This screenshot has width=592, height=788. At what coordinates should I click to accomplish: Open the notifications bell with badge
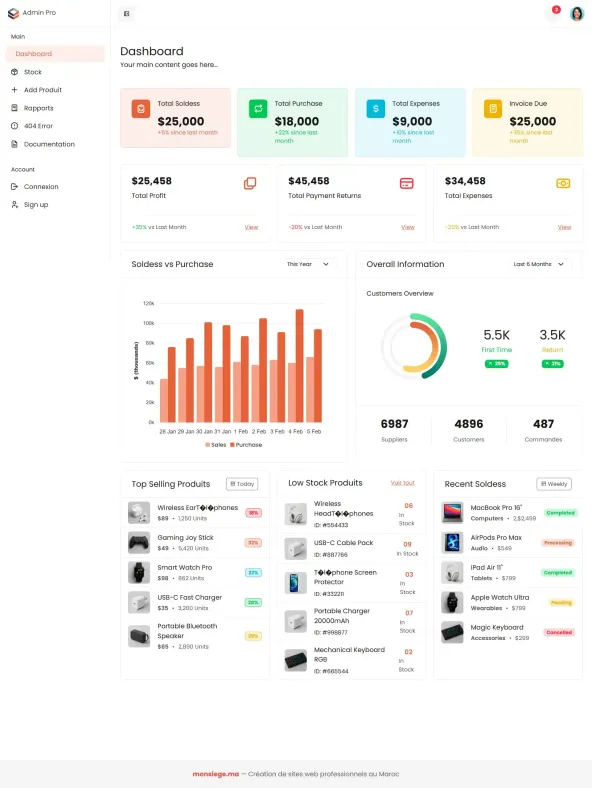(x=553, y=13)
